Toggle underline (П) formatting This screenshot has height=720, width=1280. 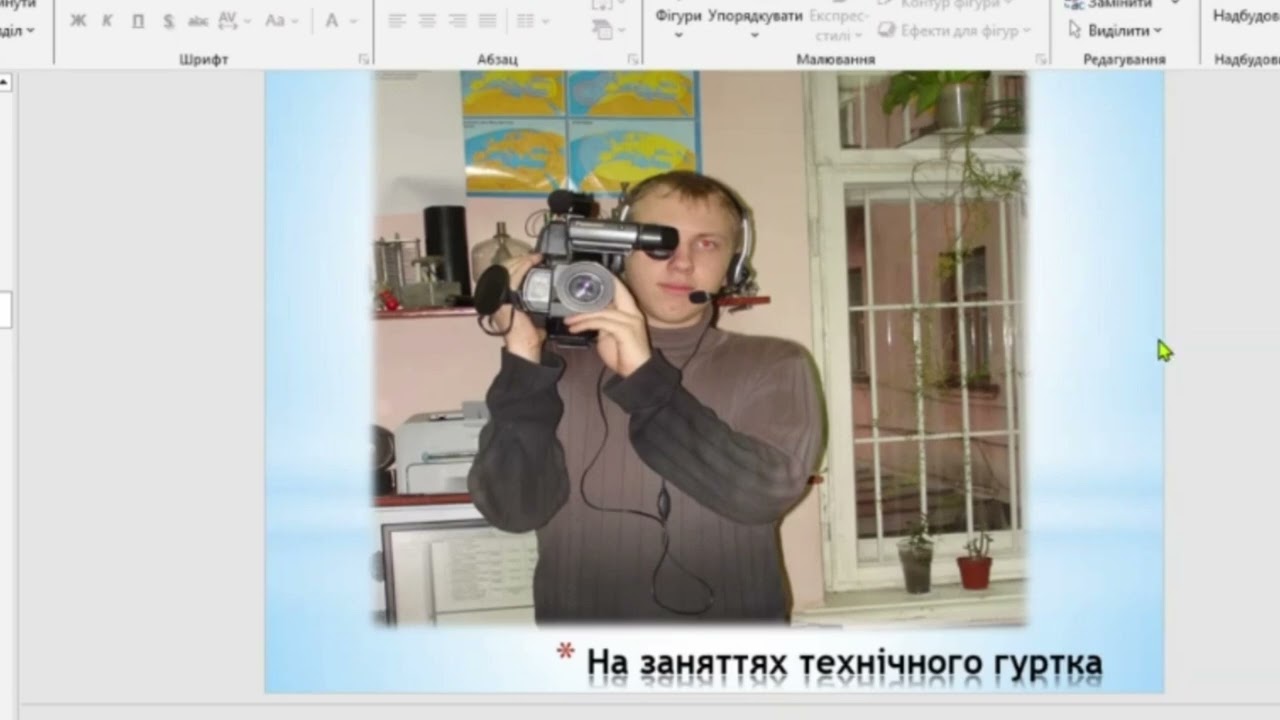(138, 20)
